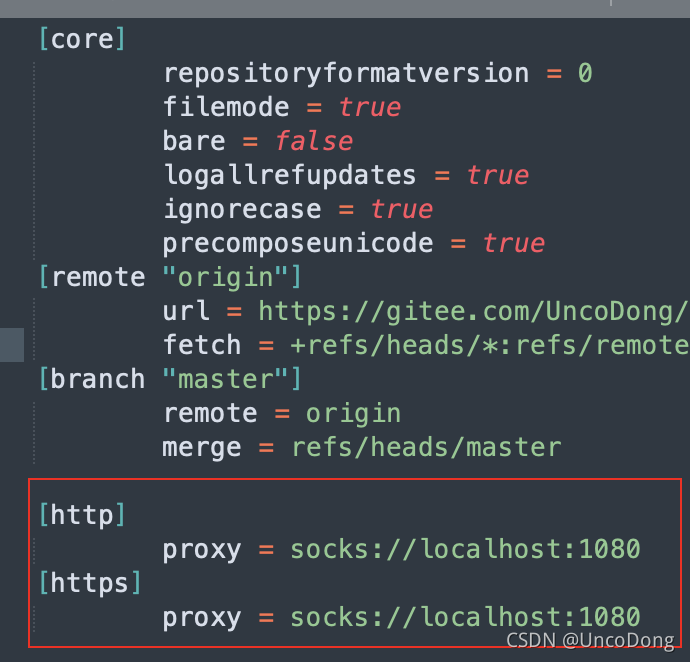Select the false value after bare

[314, 141]
